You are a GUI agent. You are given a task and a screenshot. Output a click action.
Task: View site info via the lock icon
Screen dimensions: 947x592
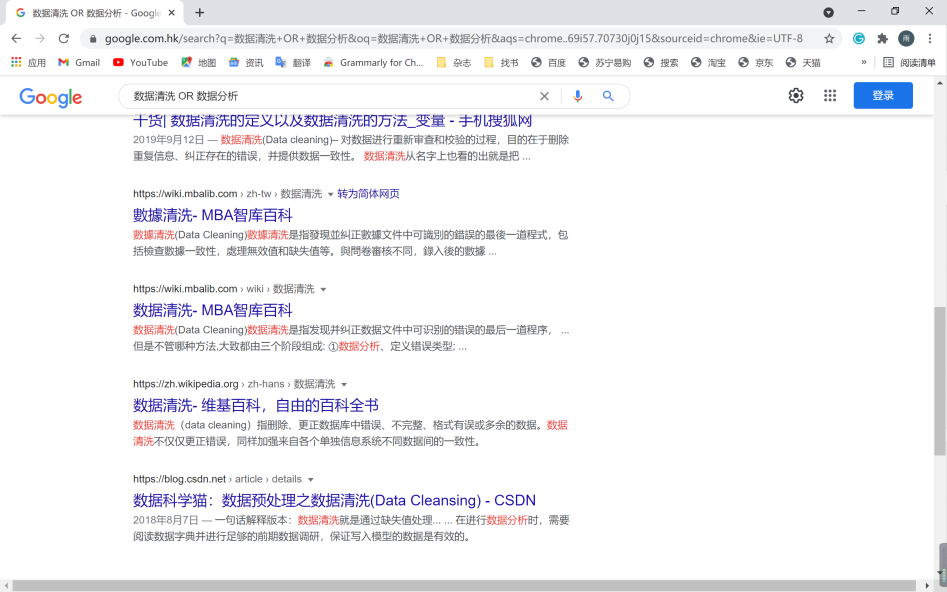tap(92, 39)
